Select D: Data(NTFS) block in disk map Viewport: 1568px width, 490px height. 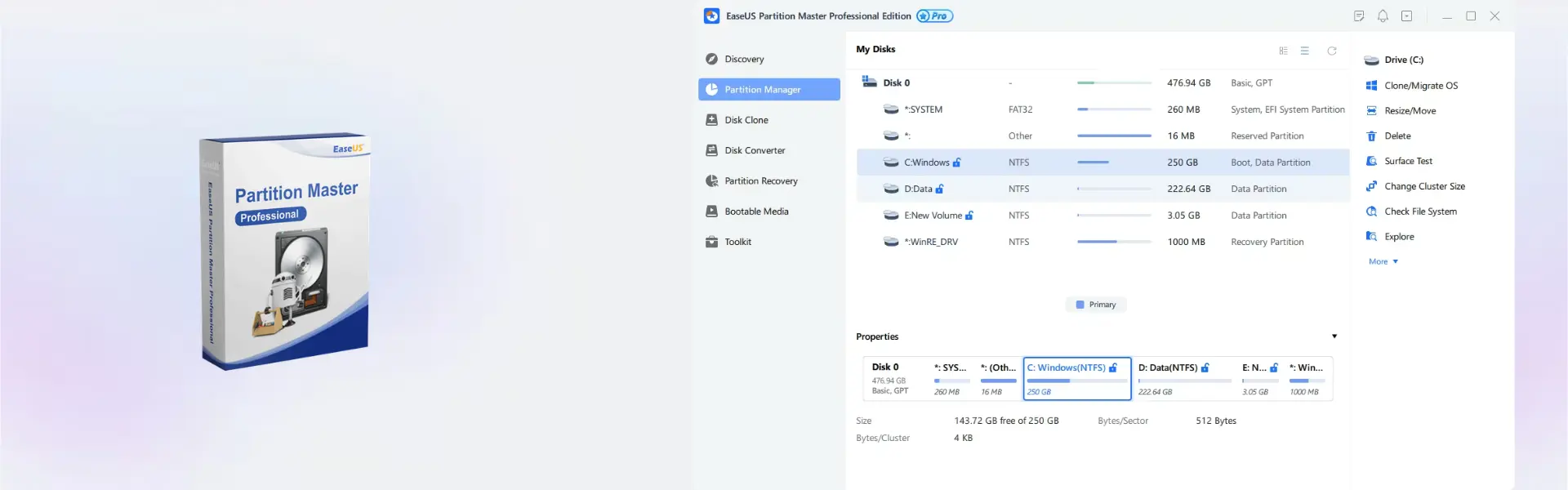click(x=1185, y=379)
